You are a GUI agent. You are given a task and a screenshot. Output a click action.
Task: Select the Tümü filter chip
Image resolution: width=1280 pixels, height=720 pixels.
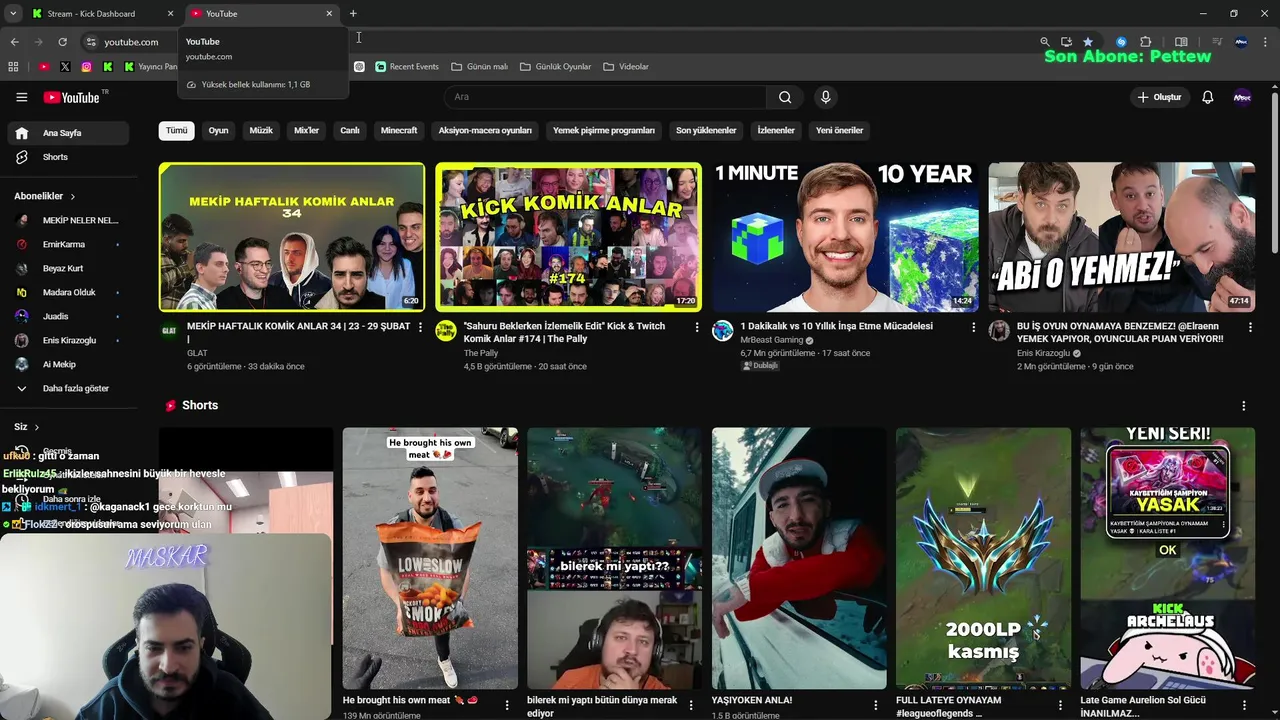(x=177, y=131)
